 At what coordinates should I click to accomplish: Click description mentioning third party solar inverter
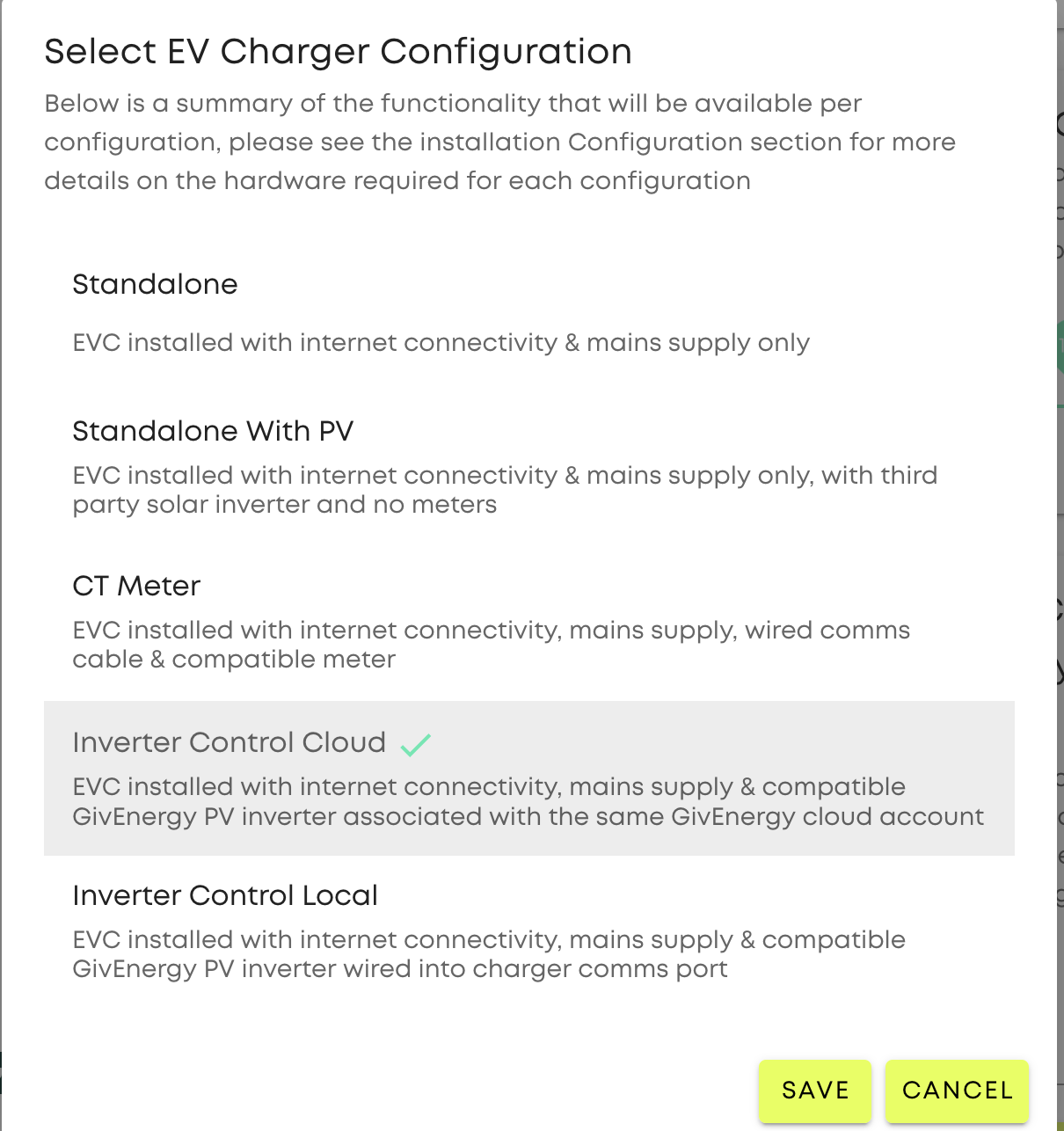click(505, 490)
